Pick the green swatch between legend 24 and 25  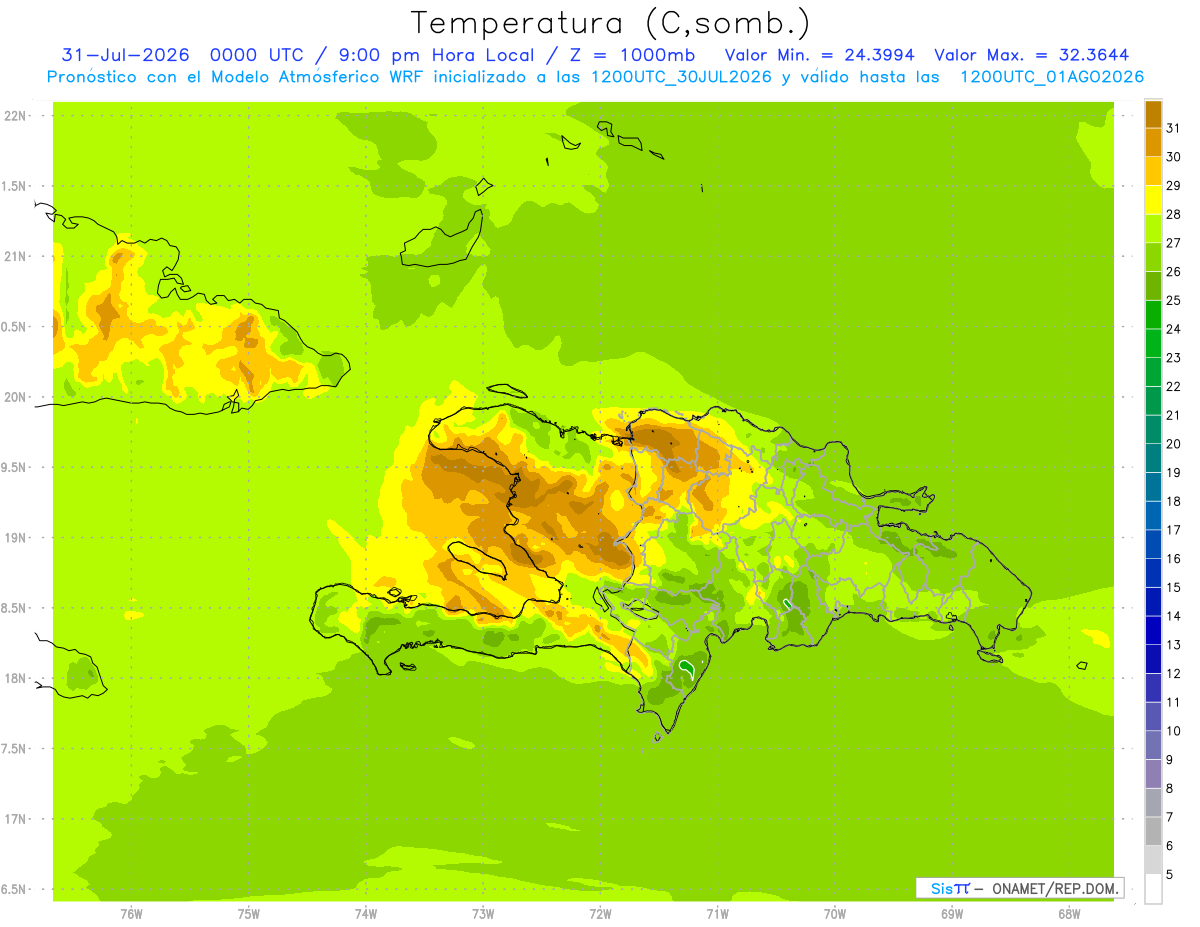pyautogui.click(x=1153, y=315)
